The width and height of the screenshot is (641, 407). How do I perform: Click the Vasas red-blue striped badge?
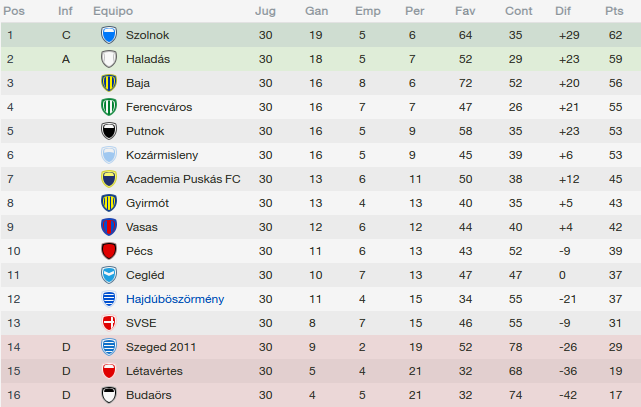109,227
